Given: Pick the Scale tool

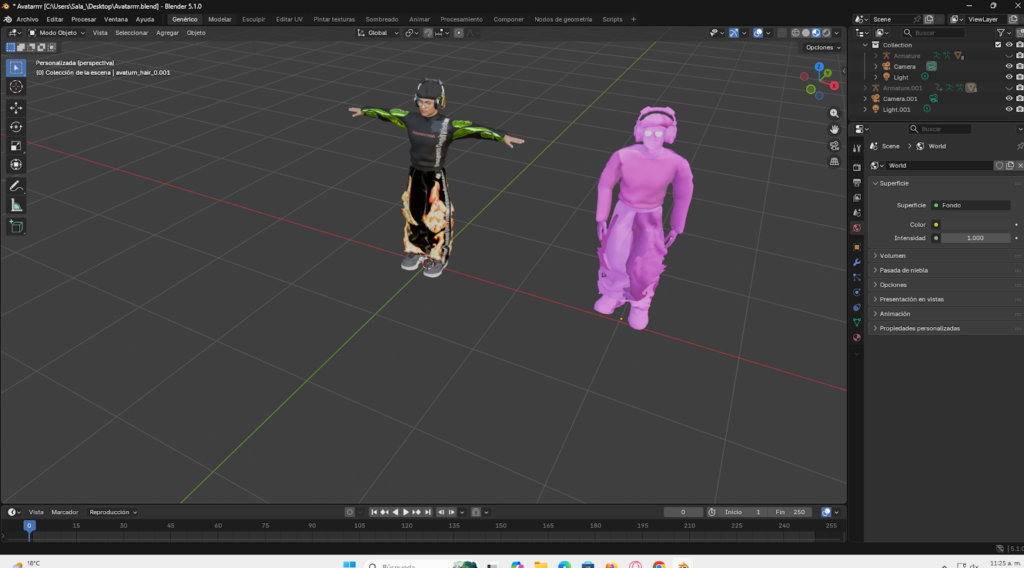Looking at the screenshot, I should 16,146.
